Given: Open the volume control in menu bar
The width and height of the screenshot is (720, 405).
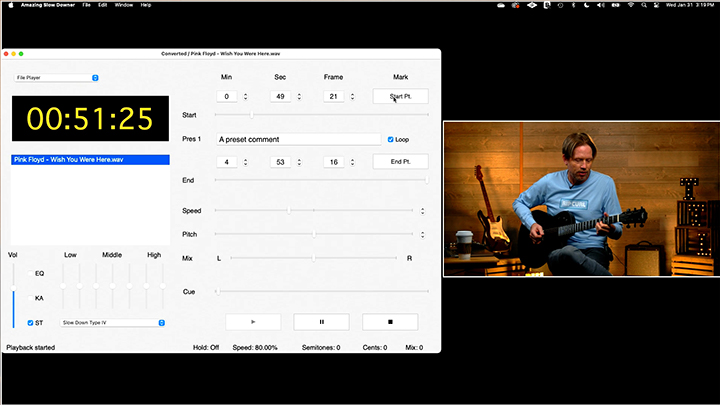Looking at the screenshot, I should [600, 5].
